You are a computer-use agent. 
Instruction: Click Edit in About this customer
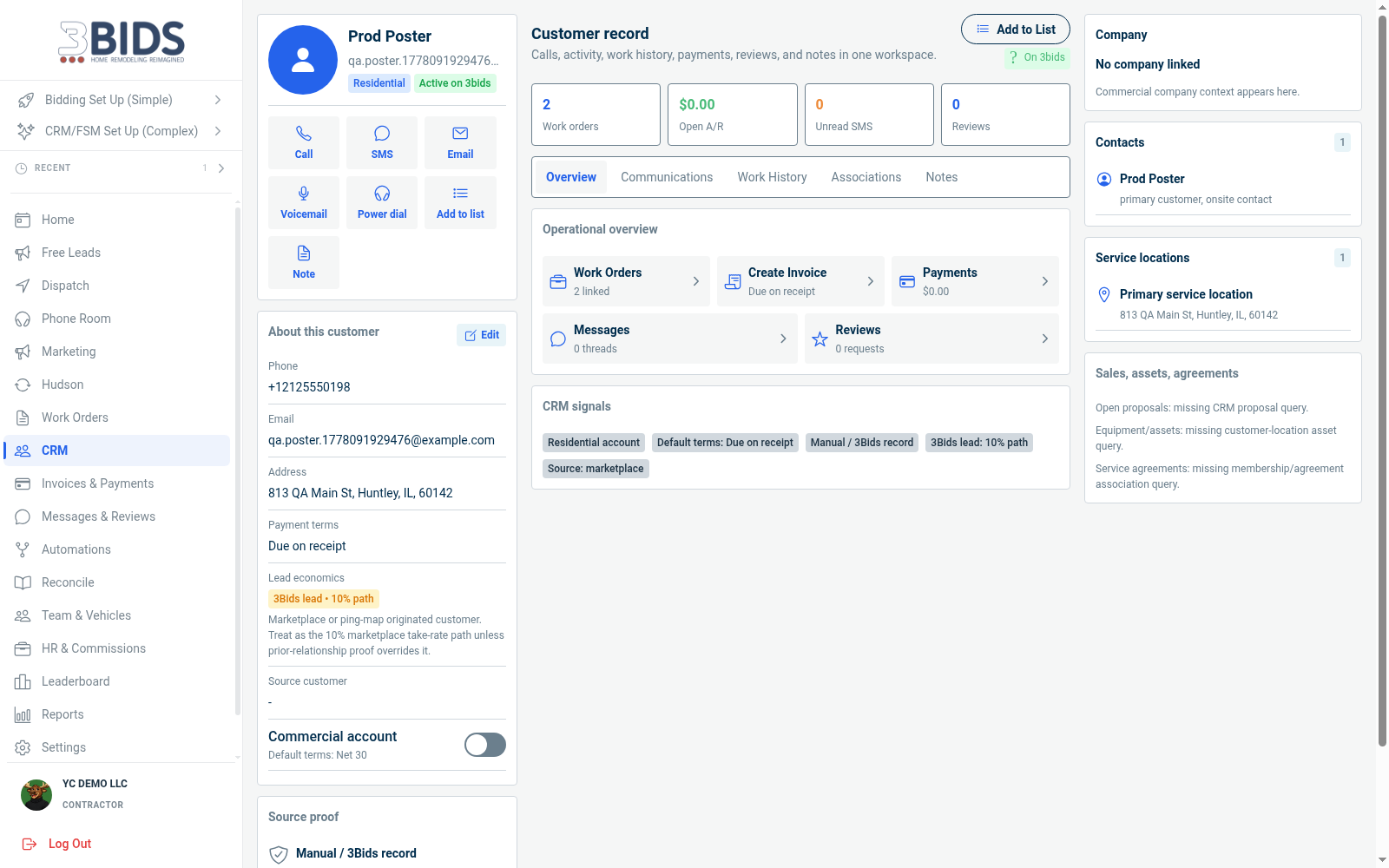(481, 335)
